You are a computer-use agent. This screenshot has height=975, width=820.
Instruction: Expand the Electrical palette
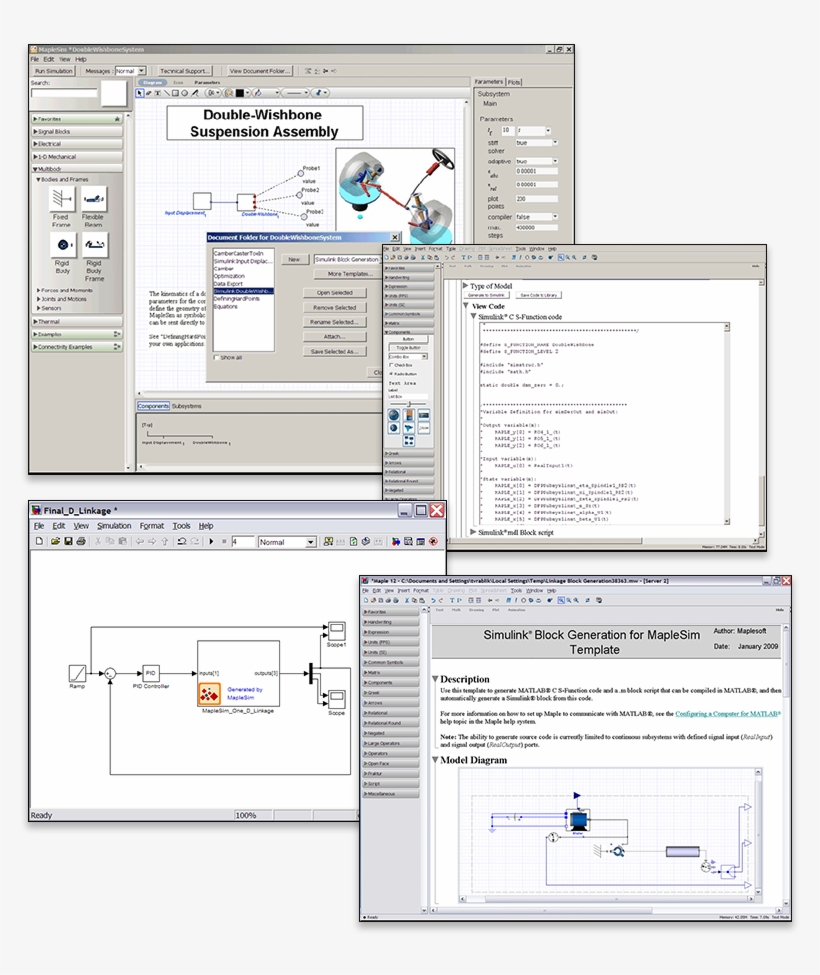76,144
